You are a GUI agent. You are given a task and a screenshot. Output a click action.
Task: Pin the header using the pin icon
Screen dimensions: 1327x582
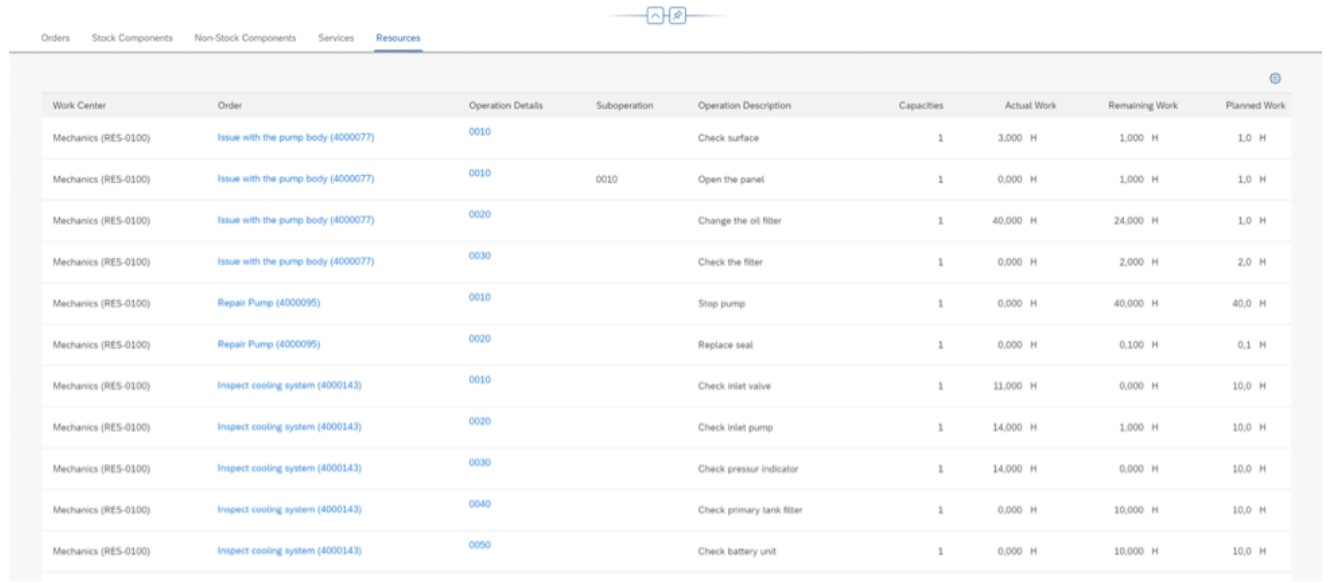click(677, 17)
